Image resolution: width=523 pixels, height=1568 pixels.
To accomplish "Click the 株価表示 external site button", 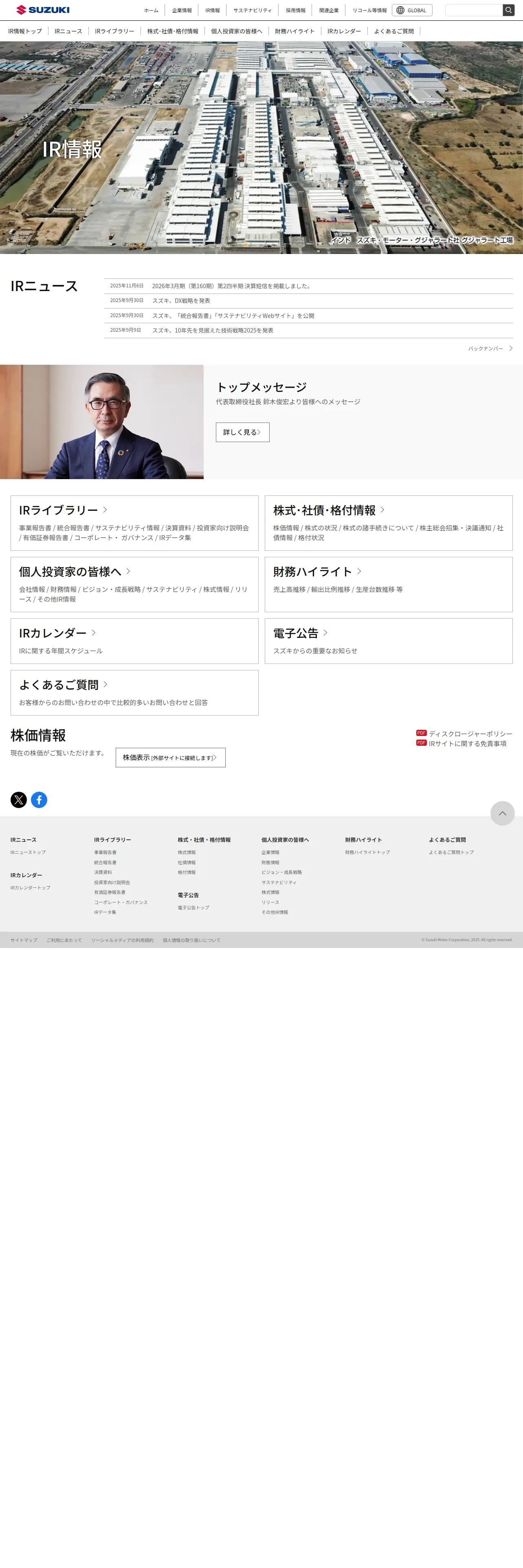I will point(171,757).
